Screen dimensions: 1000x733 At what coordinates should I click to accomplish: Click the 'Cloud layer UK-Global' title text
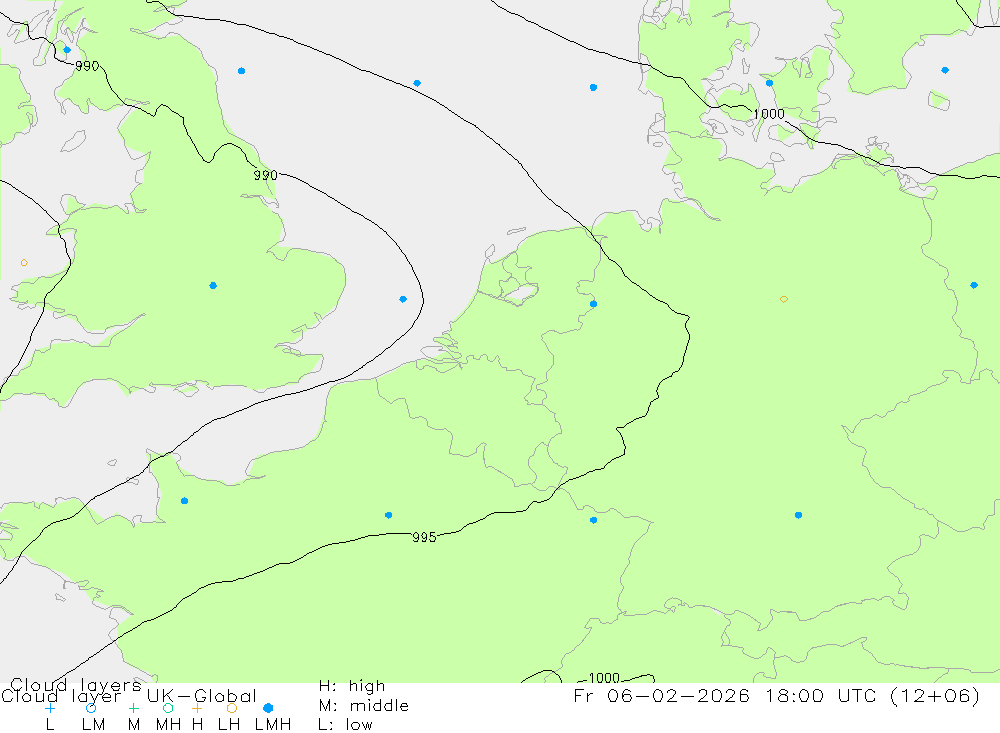pyautogui.click(x=129, y=696)
